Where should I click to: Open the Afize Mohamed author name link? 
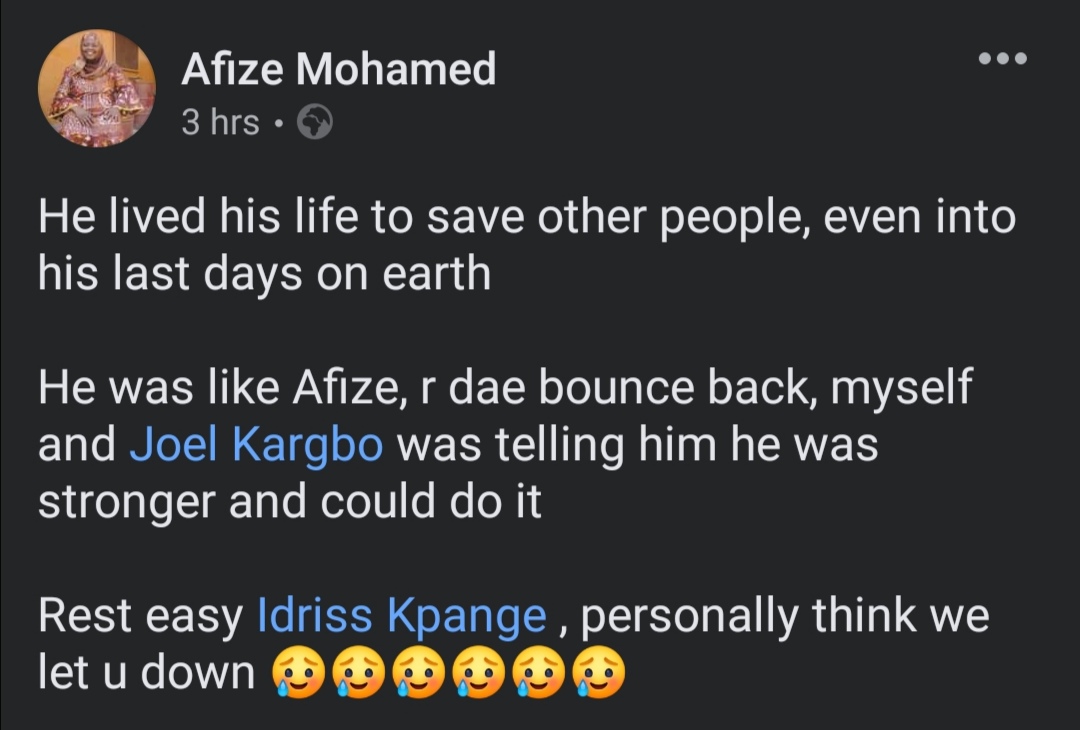click(x=339, y=69)
